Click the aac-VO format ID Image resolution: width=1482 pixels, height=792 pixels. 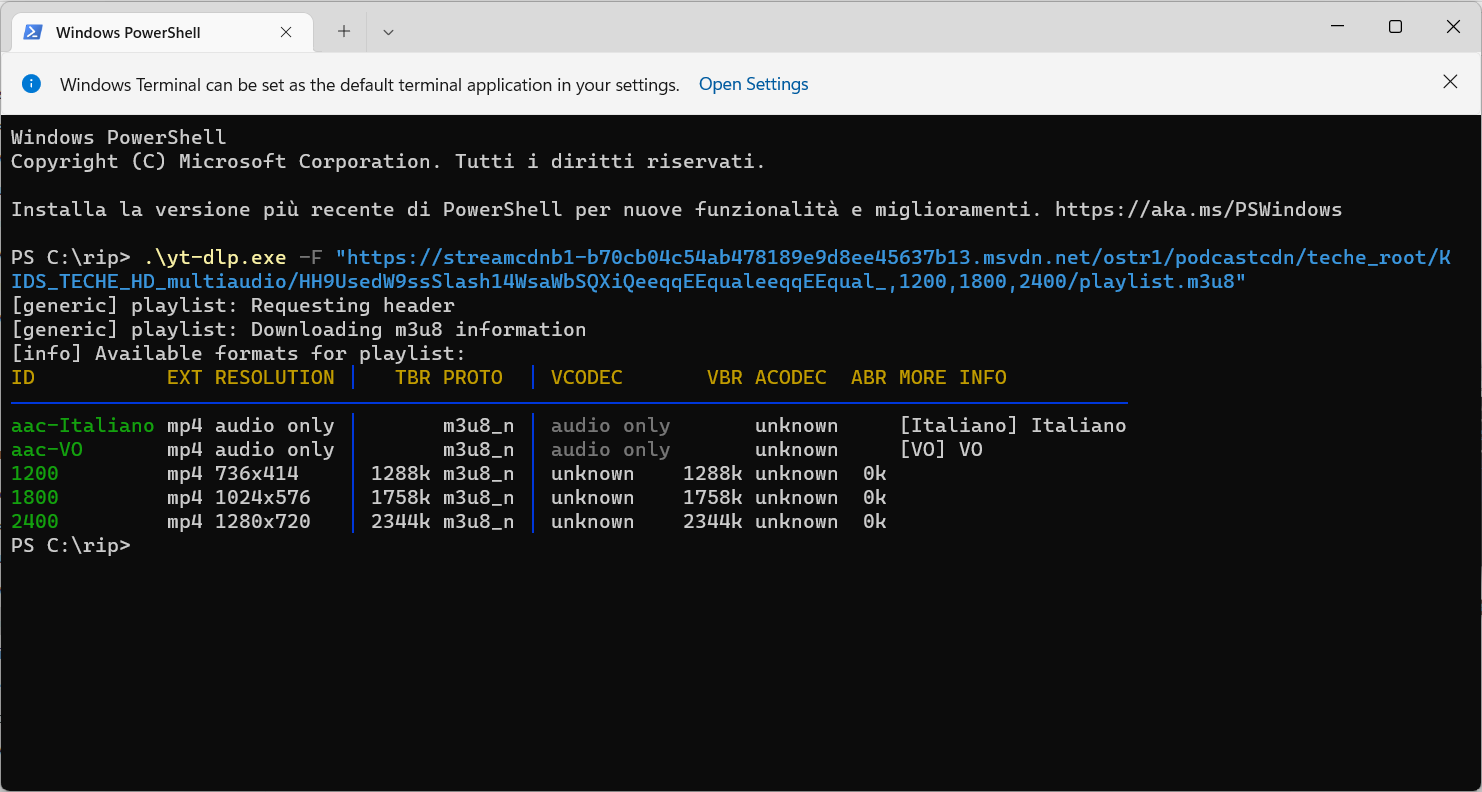[47, 450]
